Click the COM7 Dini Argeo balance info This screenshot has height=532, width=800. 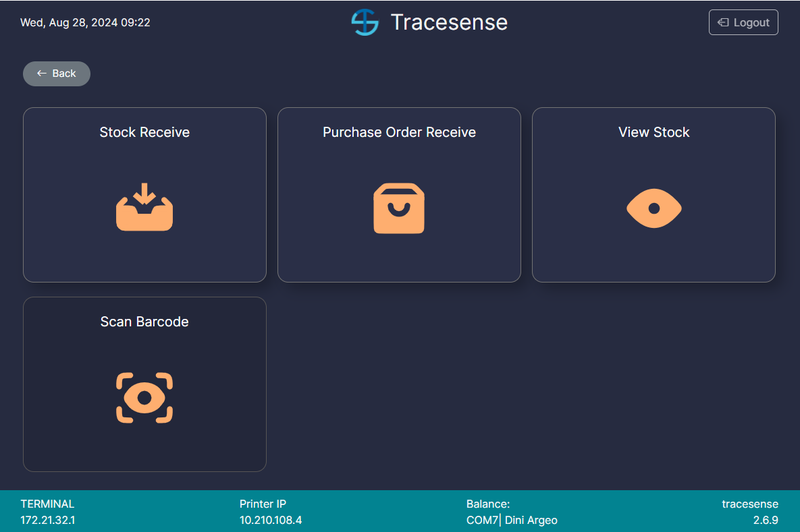click(511, 520)
